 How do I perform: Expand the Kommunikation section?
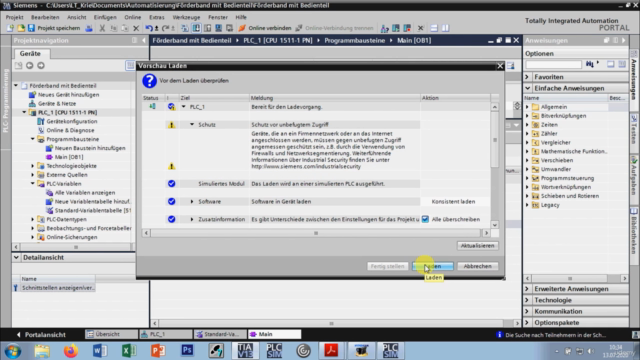[527, 311]
